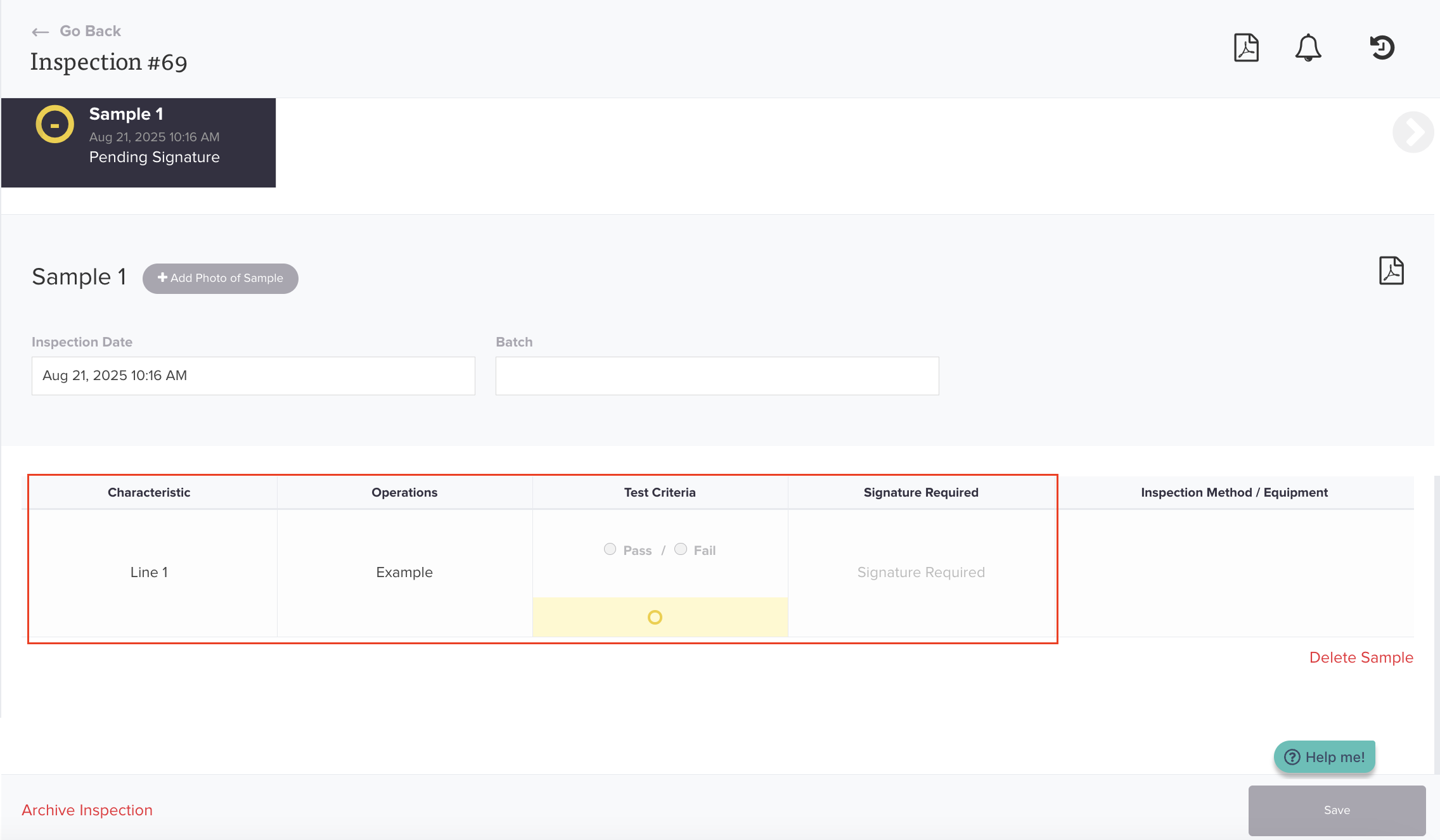Click the Signature Required cell
The height and width of the screenshot is (840, 1440).
[x=920, y=572]
